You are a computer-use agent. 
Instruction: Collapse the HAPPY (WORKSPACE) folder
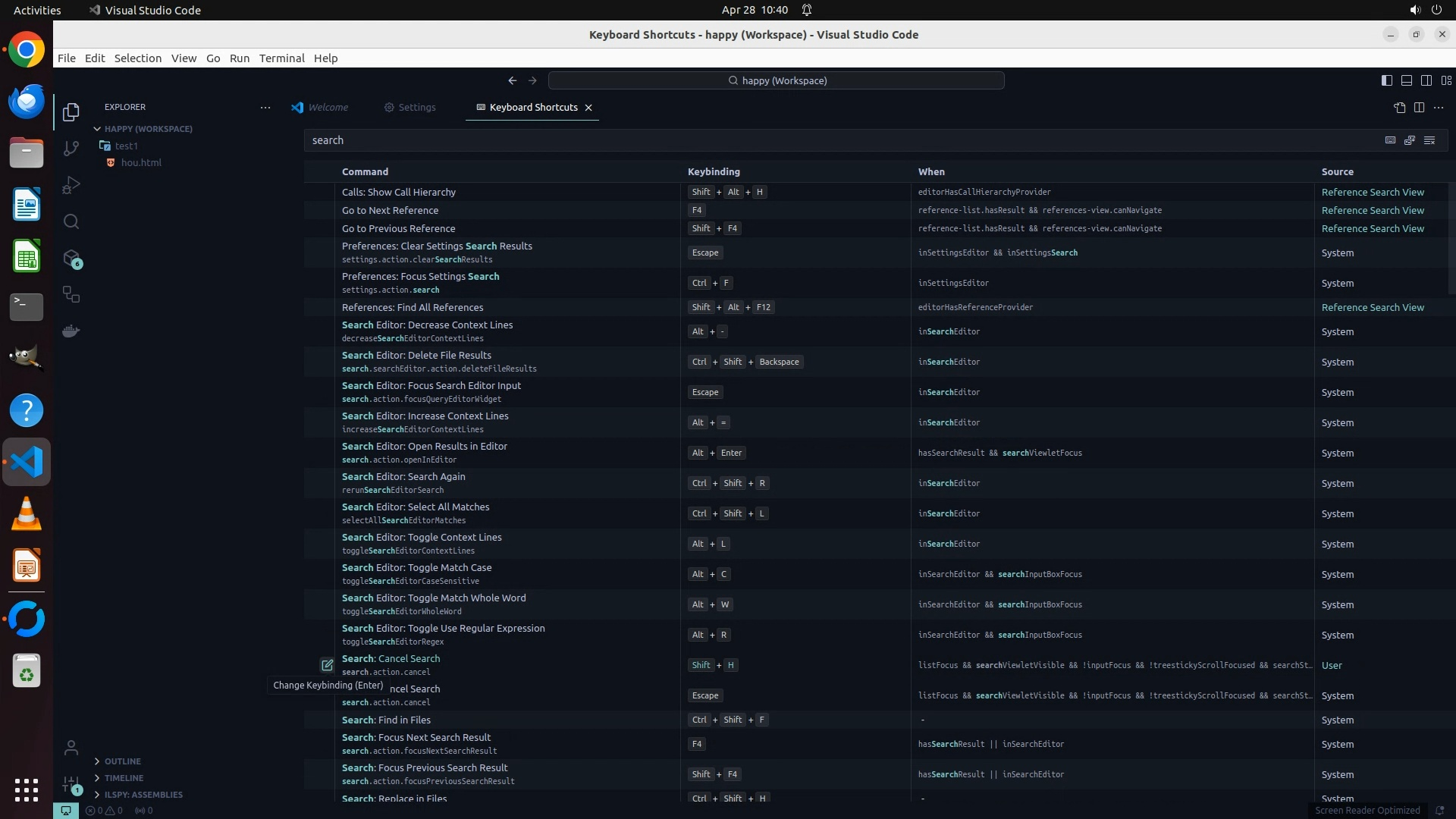pyautogui.click(x=148, y=129)
